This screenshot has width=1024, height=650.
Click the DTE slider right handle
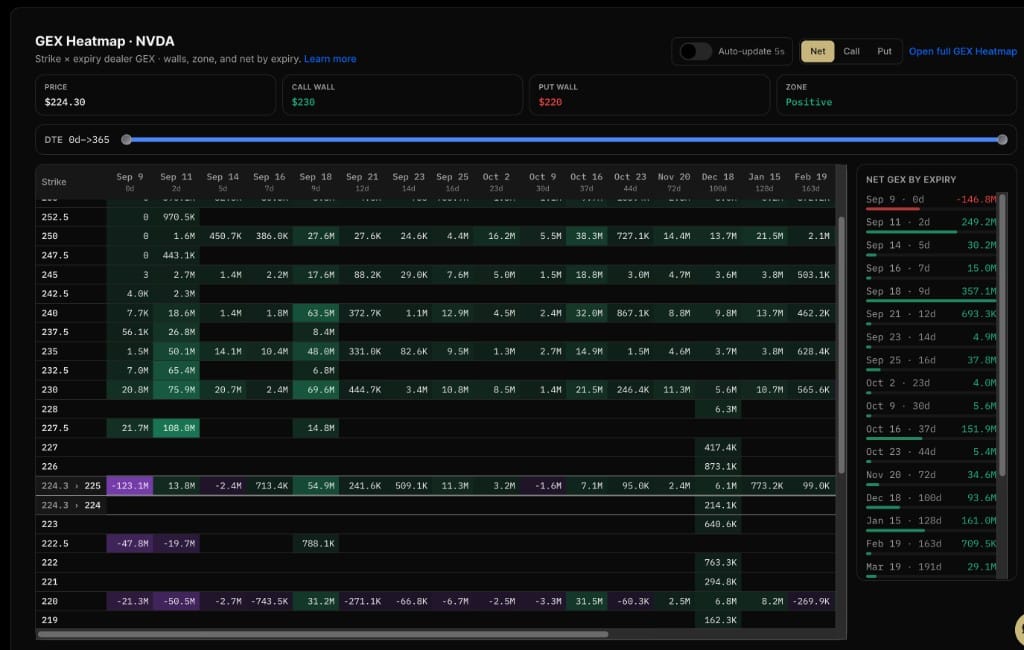pyautogui.click(x=1002, y=140)
